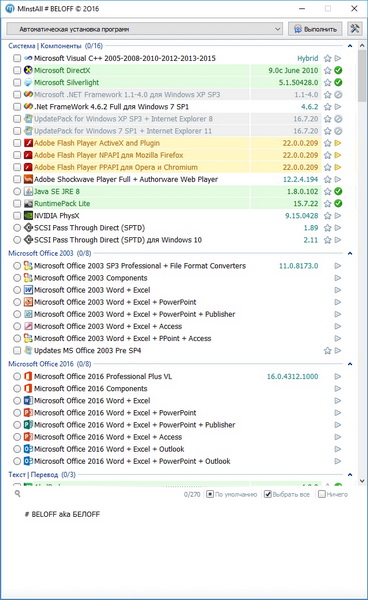Viewport: 368px width, 600px height.
Task: Select Office 2016 Word + Excel + Outlook radio
Action: tap(17, 449)
